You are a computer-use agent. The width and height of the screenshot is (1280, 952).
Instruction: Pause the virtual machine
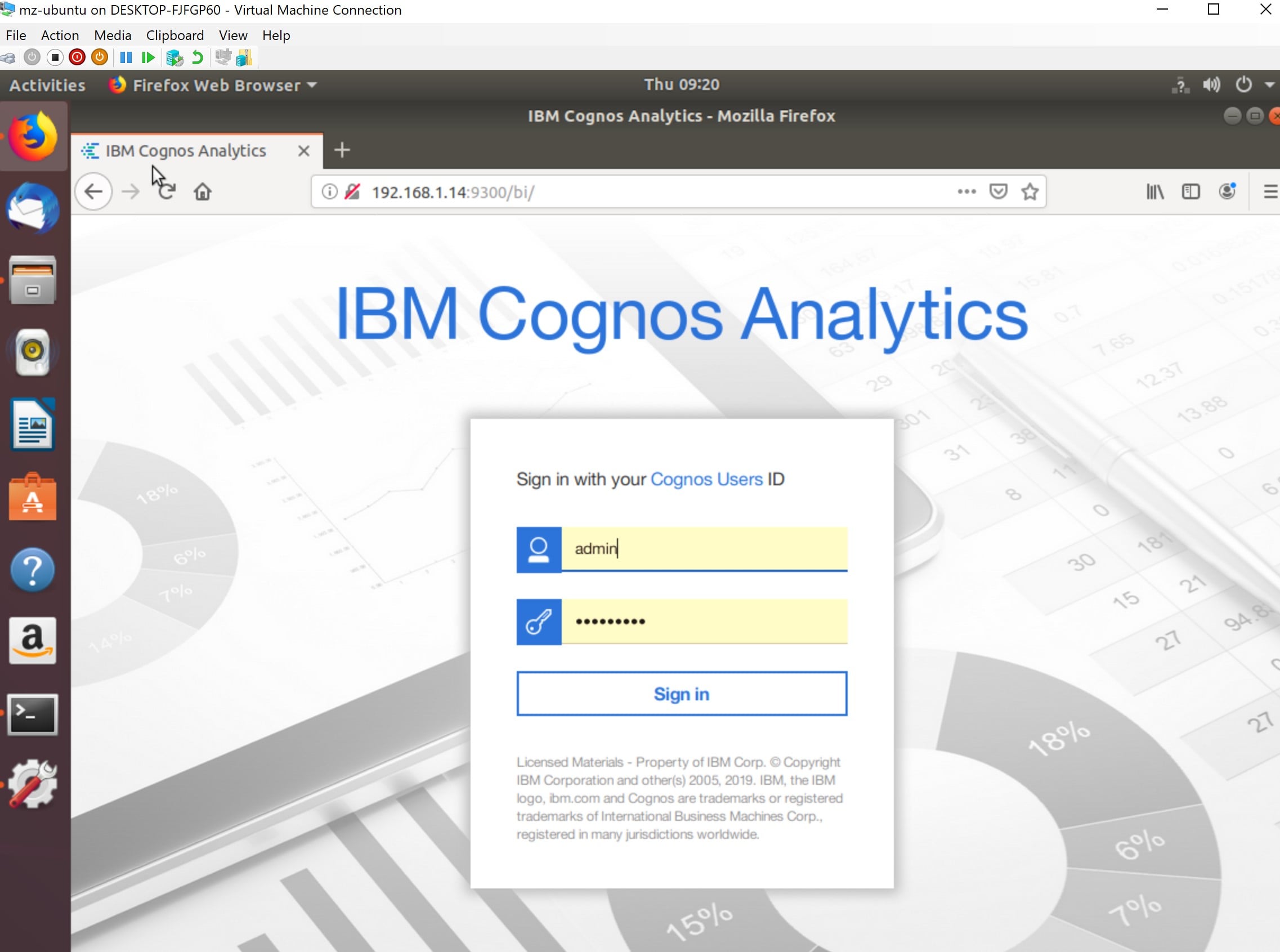click(x=125, y=57)
